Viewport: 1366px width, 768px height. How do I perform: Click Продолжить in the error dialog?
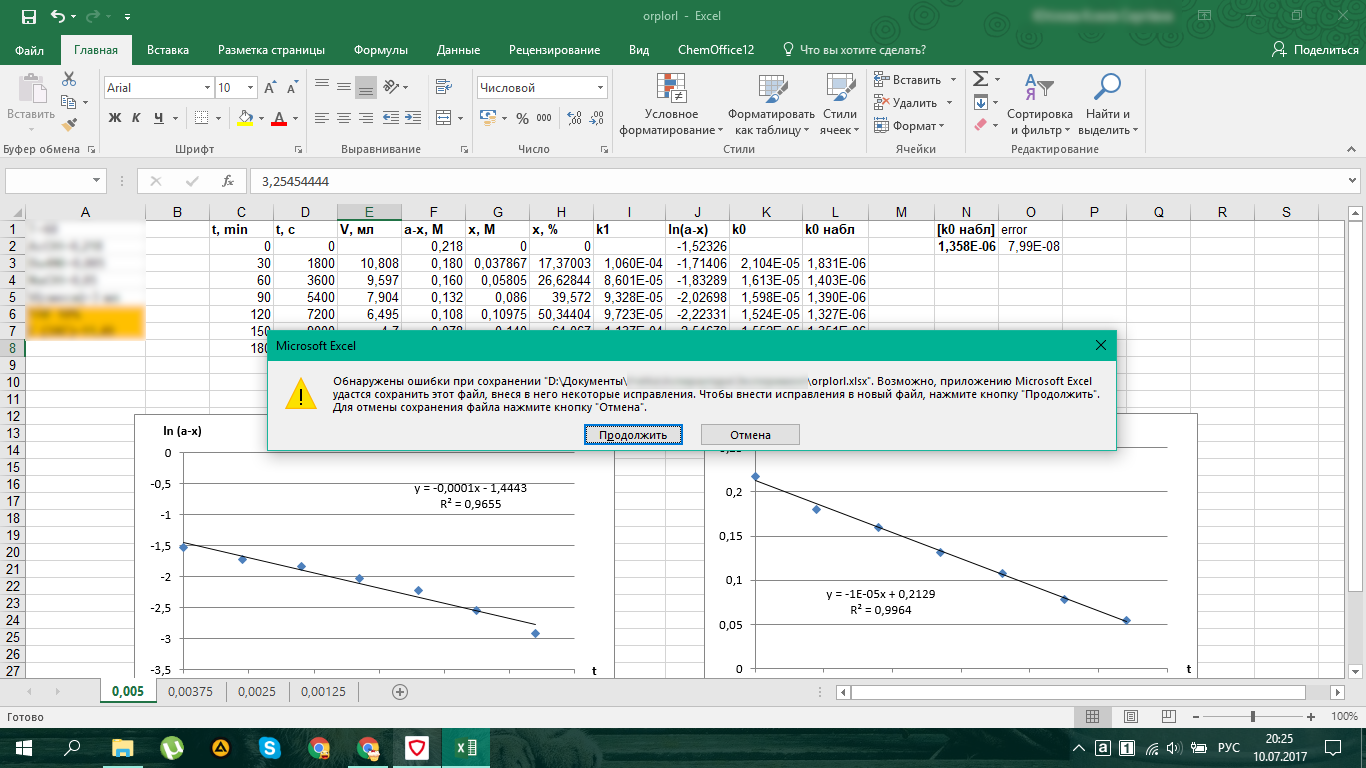click(x=633, y=434)
